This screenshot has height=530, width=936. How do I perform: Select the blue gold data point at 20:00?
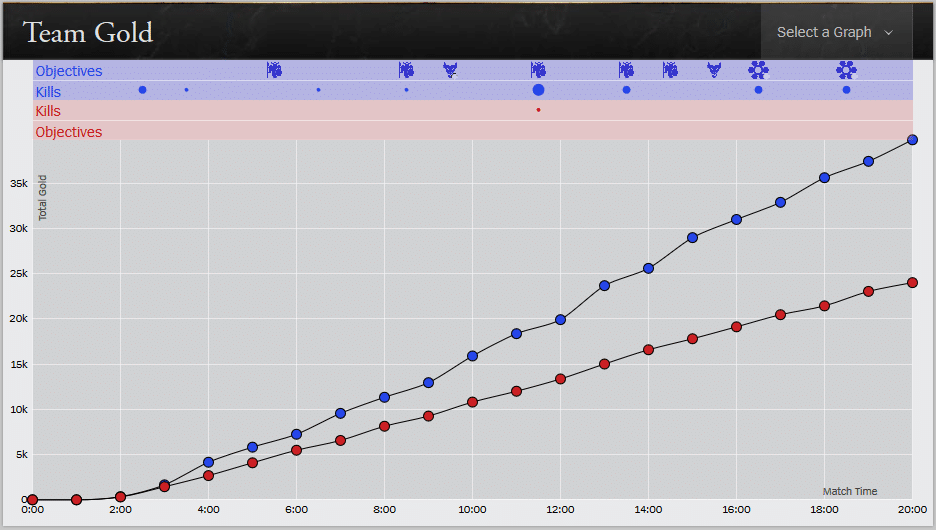912,140
